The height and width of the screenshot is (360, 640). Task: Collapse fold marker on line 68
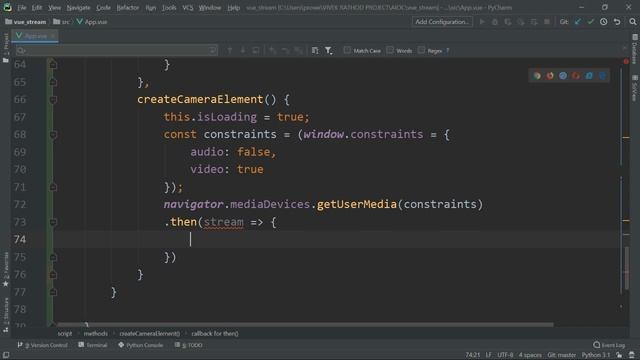[x=53, y=135]
